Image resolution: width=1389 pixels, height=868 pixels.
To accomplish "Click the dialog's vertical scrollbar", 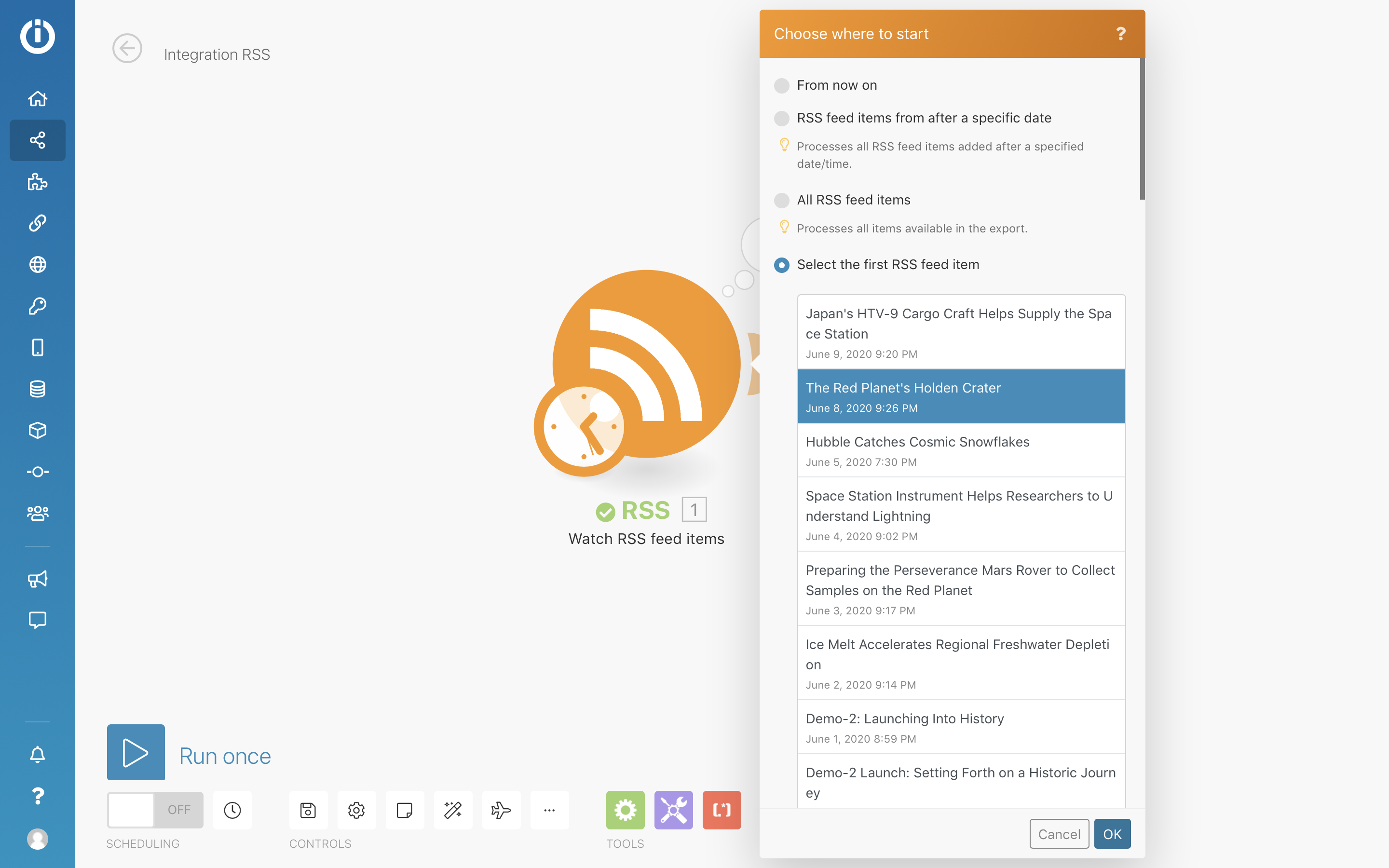I will (x=1142, y=129).
